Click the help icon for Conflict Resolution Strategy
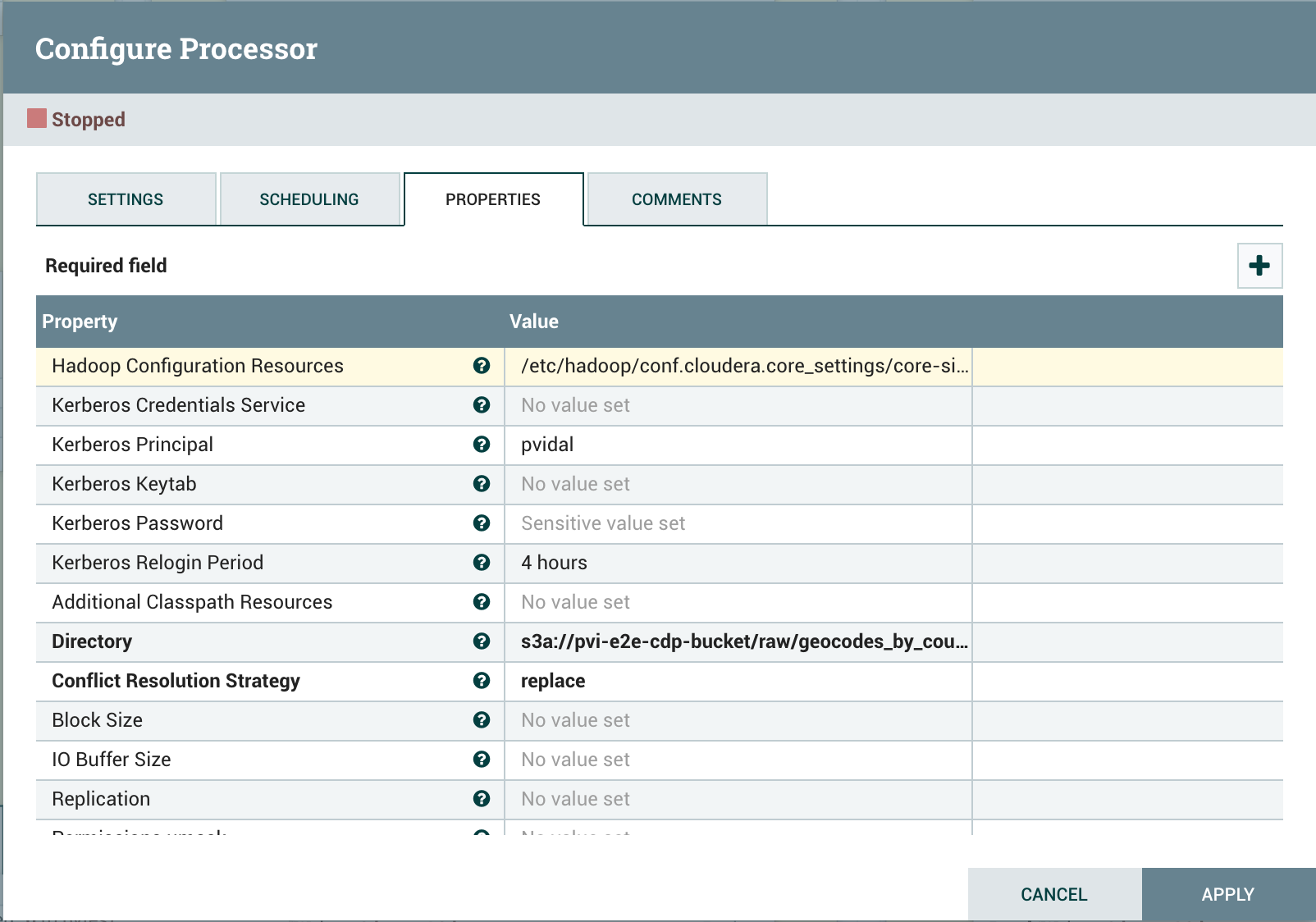 481,681
